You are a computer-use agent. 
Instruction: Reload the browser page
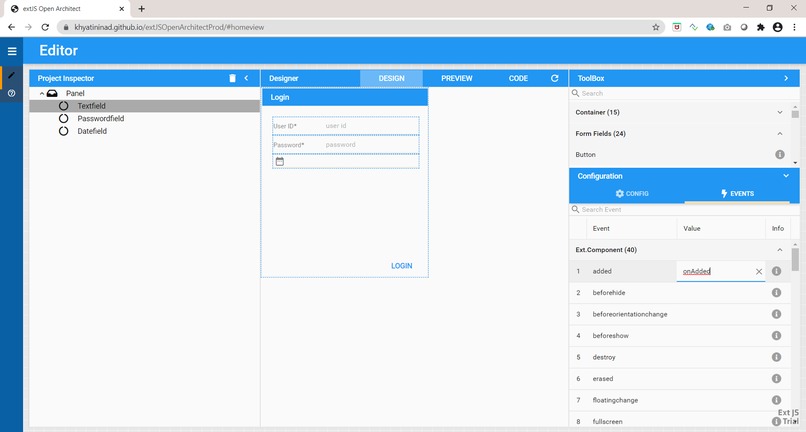(x=45, y=27)
